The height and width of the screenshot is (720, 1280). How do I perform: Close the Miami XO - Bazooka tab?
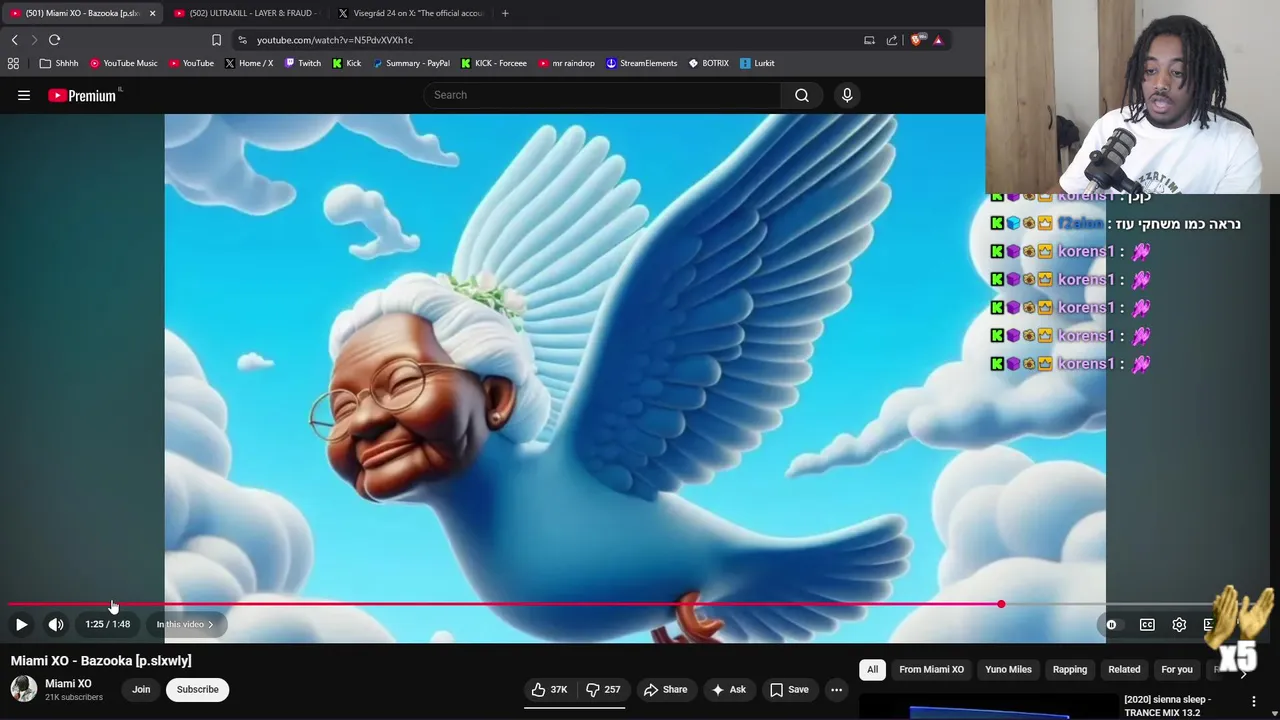152,13
